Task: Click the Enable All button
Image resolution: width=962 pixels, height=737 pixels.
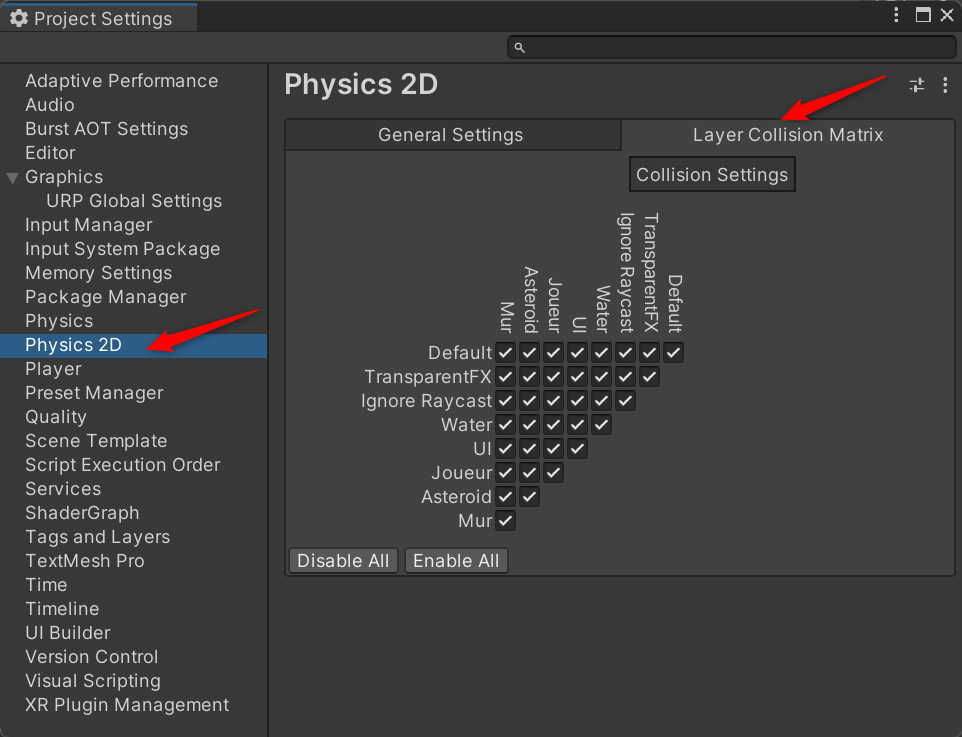Action: (456, 560)
